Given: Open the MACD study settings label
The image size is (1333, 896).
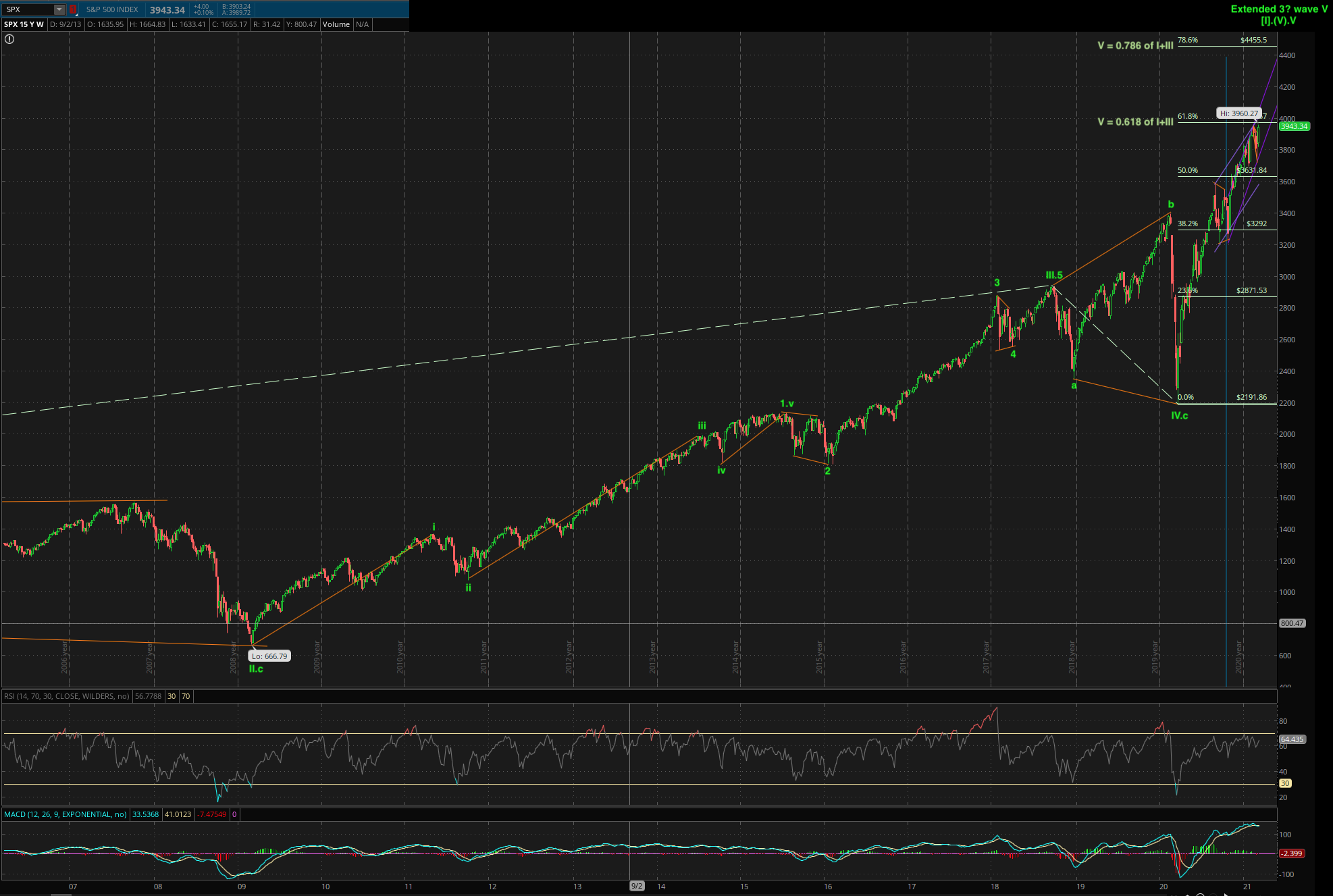Looking at the screenshot, I should tap(66, 814).
